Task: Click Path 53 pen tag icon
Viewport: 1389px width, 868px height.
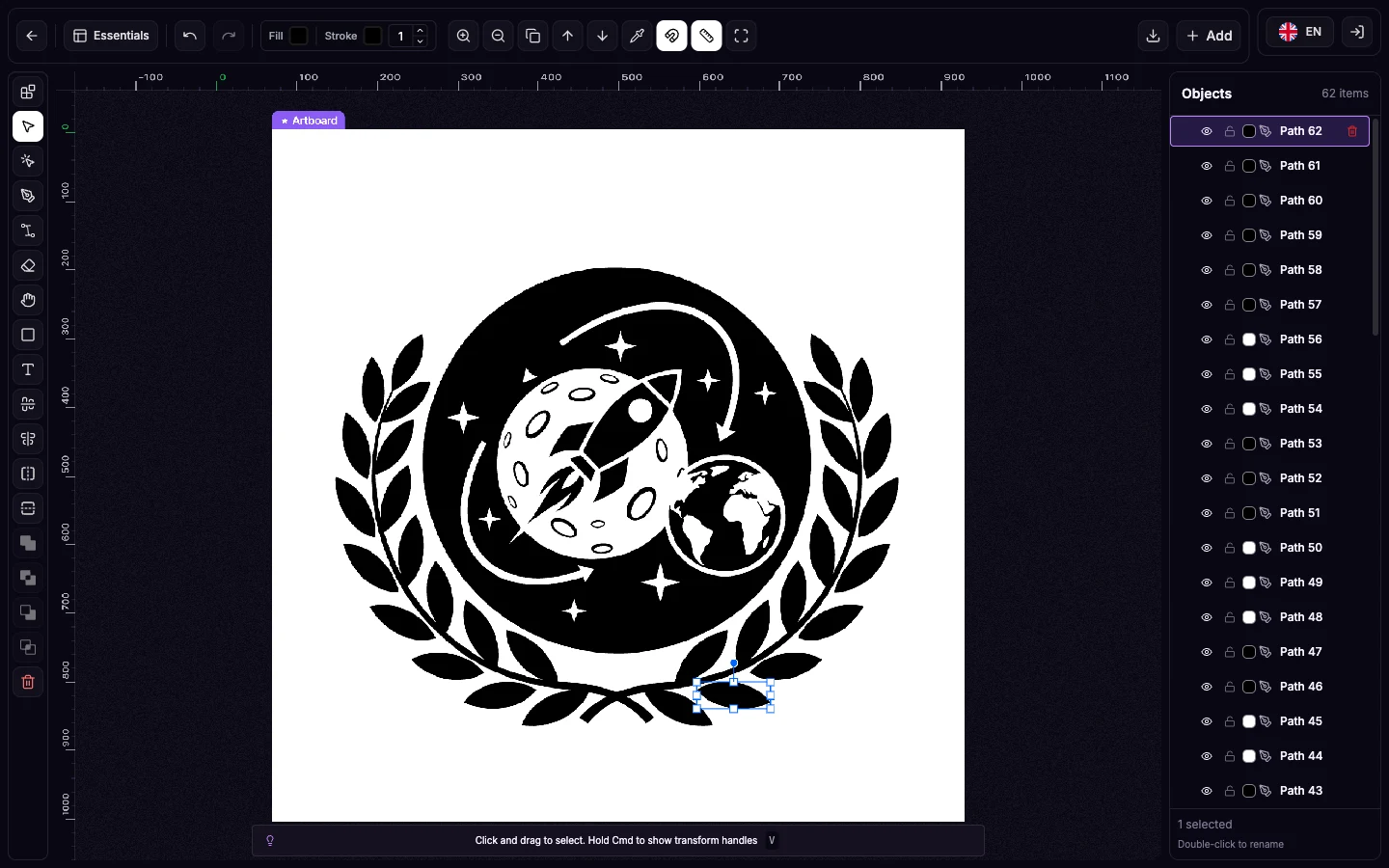Action: click(x=1266, y=444)
